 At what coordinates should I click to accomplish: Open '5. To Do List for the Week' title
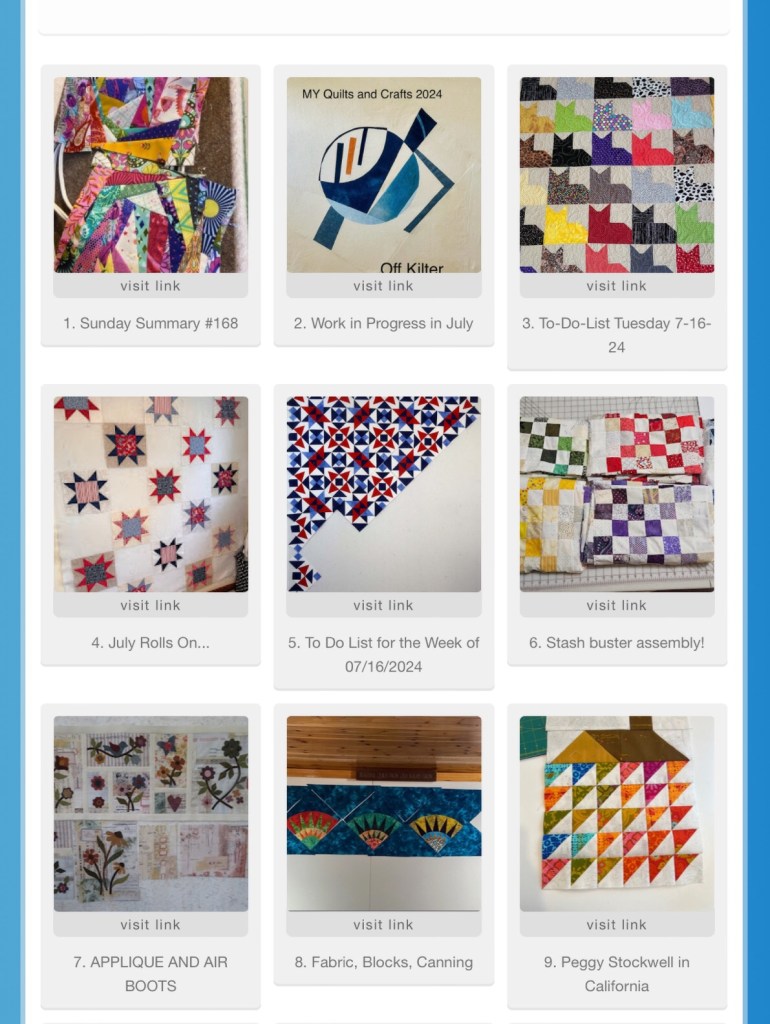(383, 654)
